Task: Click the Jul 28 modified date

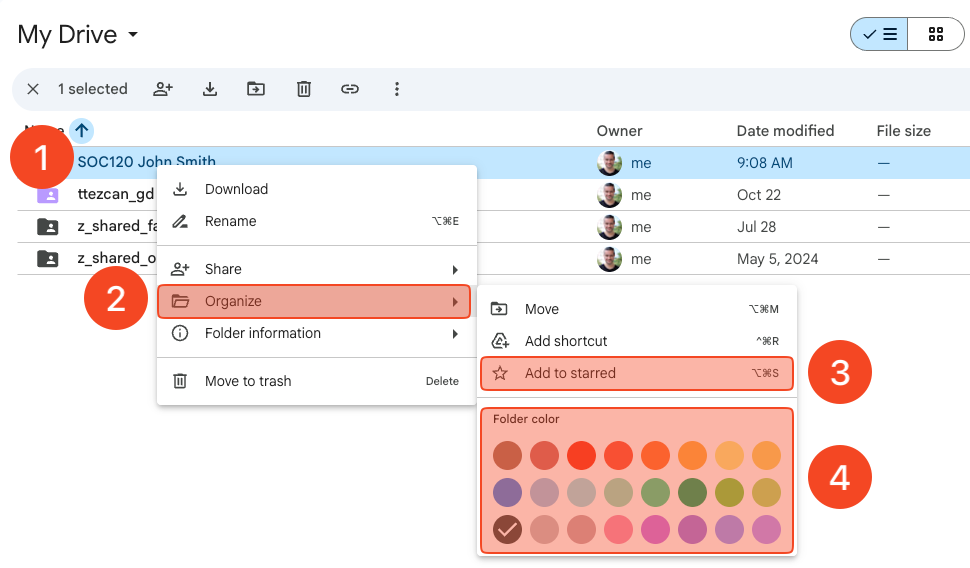Action: (756, 227)
